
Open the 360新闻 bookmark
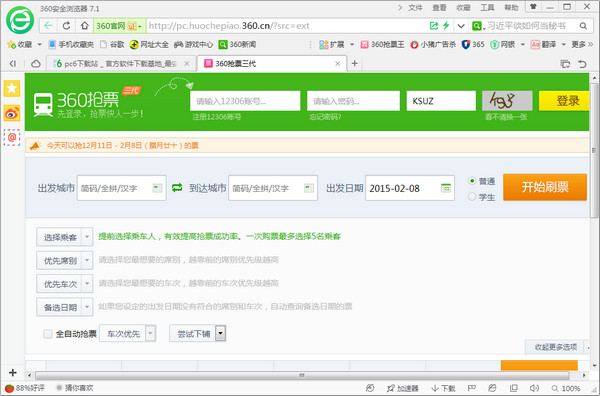point(237,44)
